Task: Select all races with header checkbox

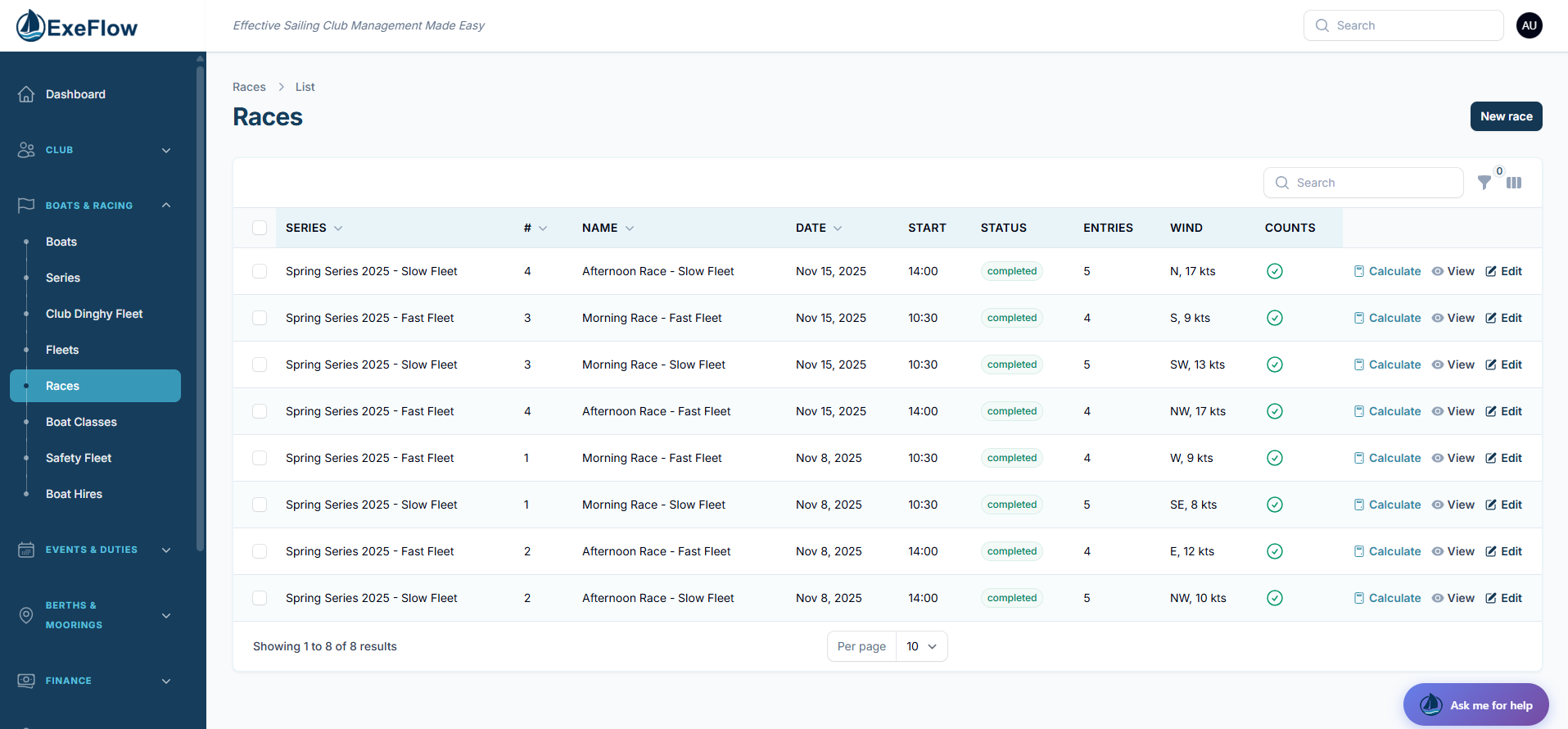Action: pos(260,228)
